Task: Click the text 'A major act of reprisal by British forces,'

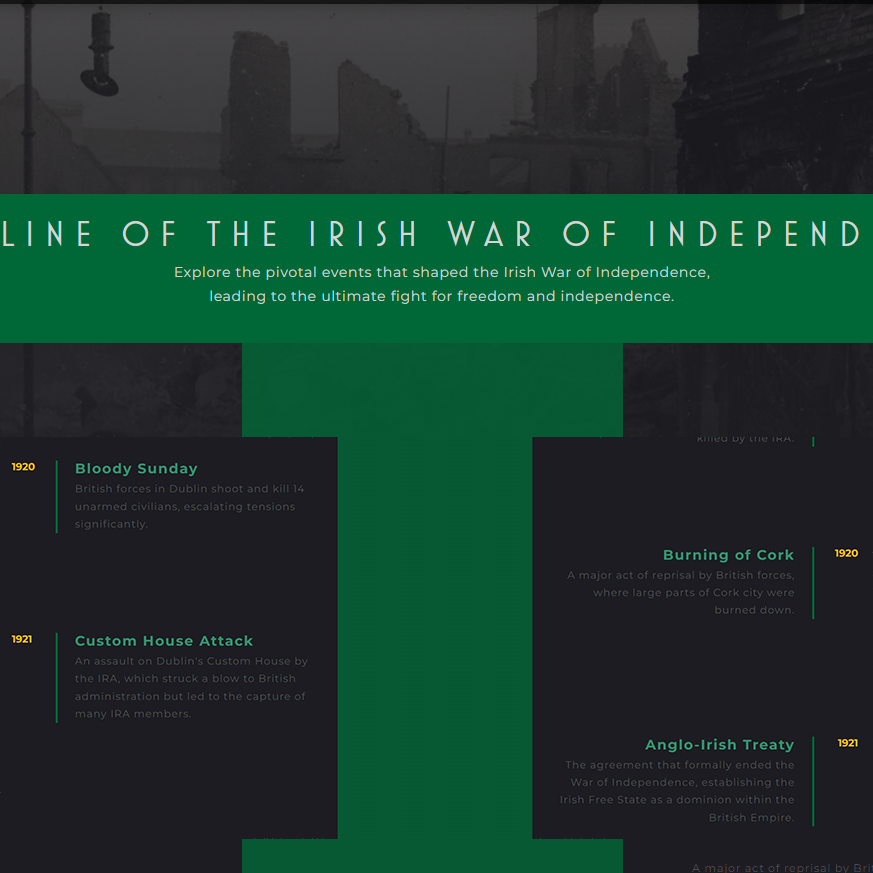Action: 680,575
